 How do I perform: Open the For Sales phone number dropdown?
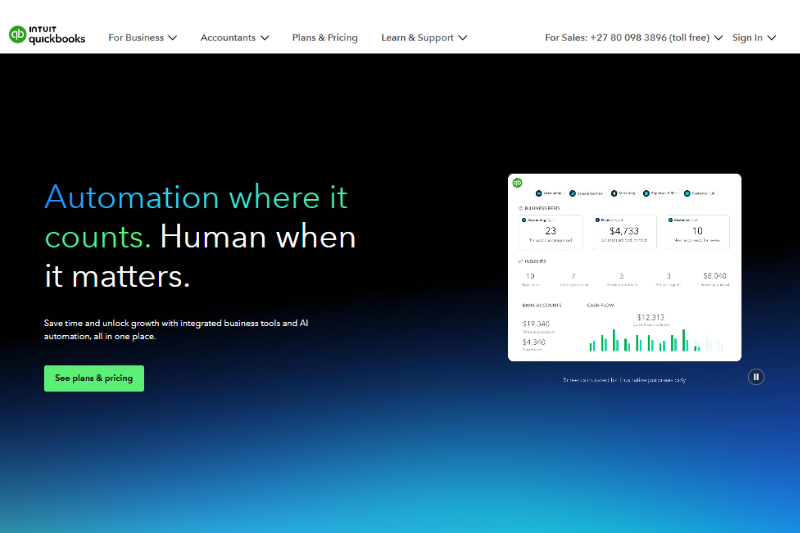[634, 38]
